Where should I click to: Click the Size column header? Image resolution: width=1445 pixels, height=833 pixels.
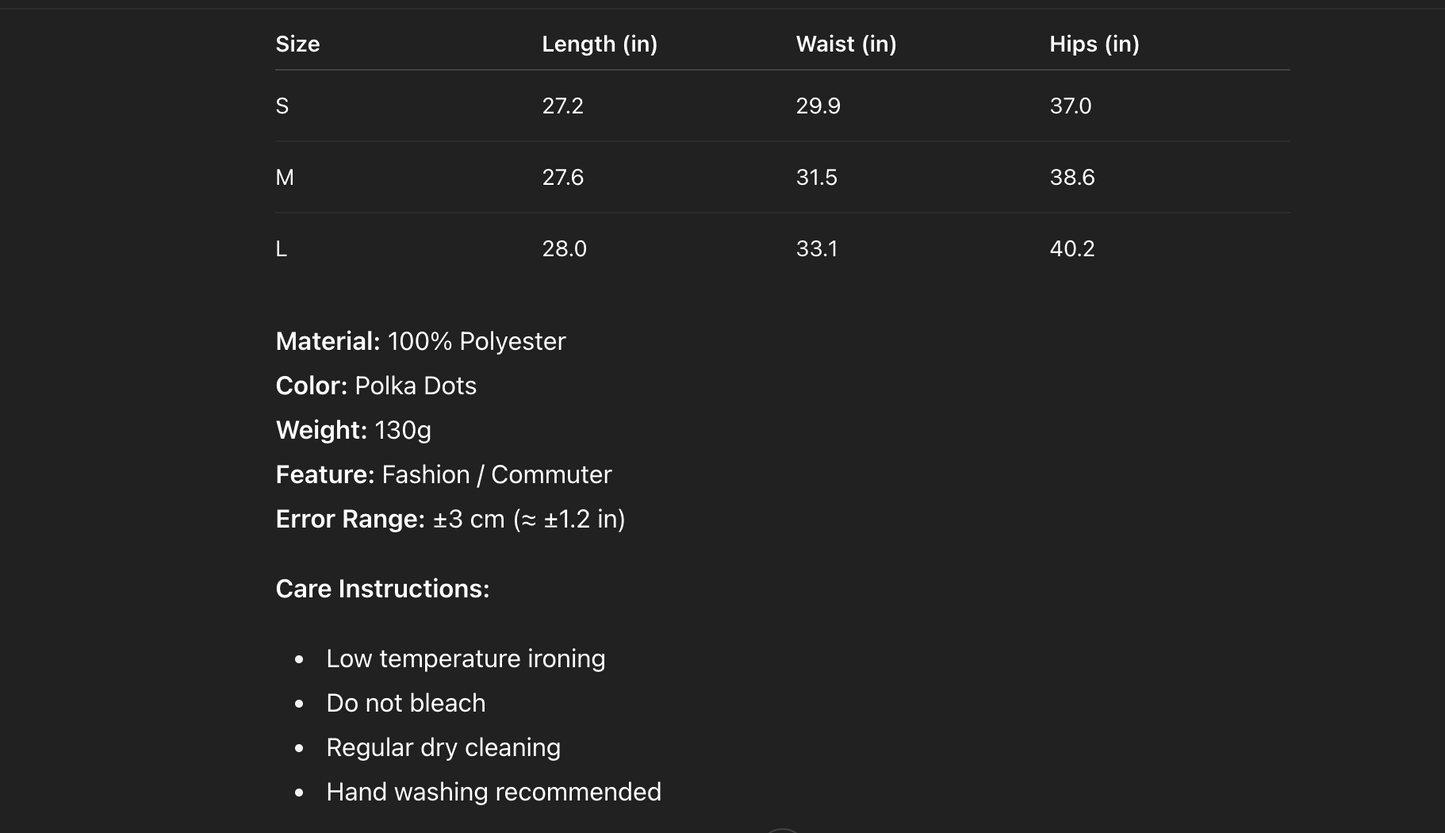pyautogui.click(x=298, y=44)
